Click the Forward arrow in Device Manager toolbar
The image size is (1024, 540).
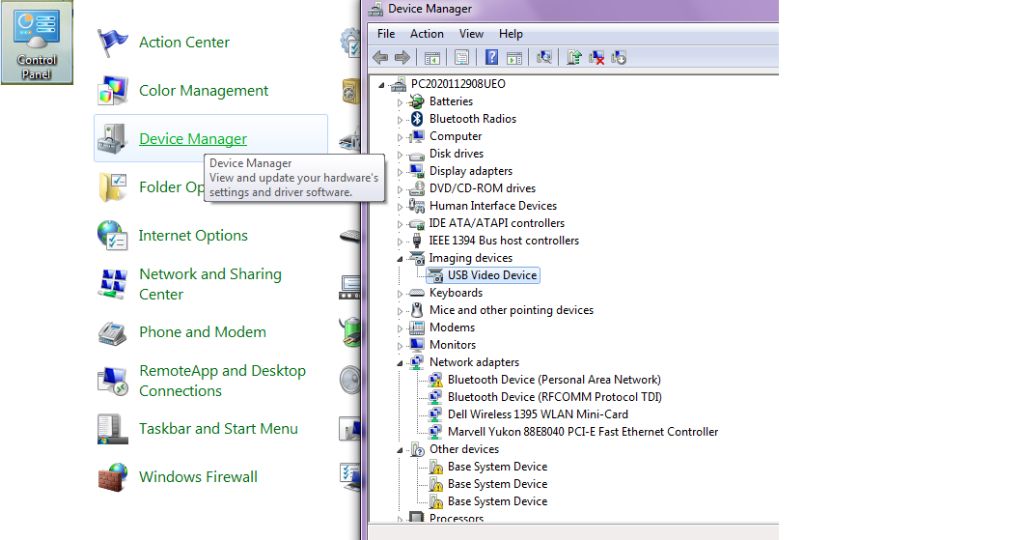(402, 57)
